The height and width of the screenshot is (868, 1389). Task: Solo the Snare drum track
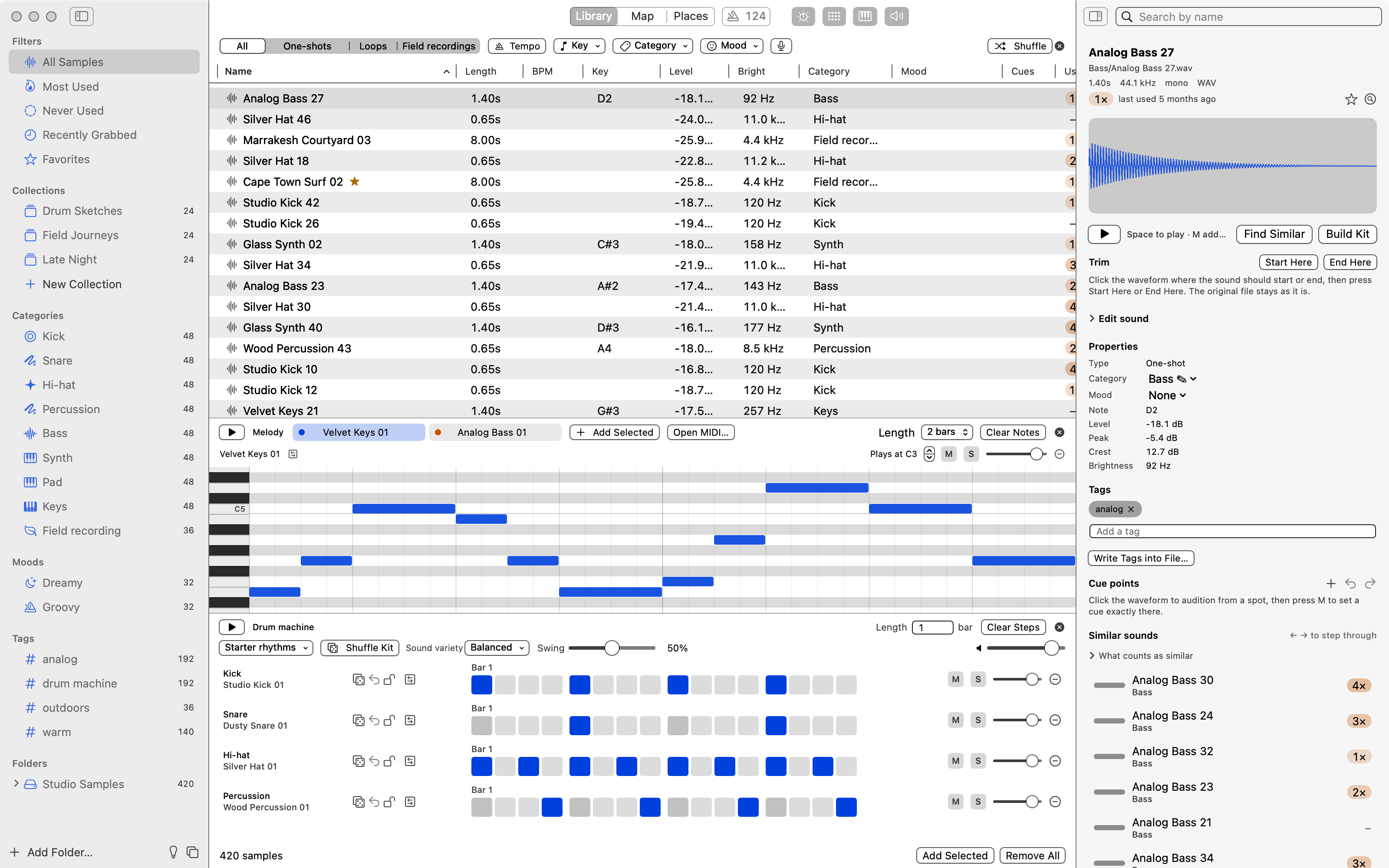coord(978,720)
